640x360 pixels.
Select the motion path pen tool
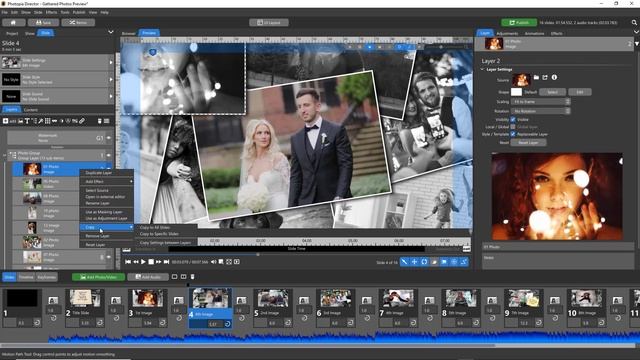click(x=404, y=262)
